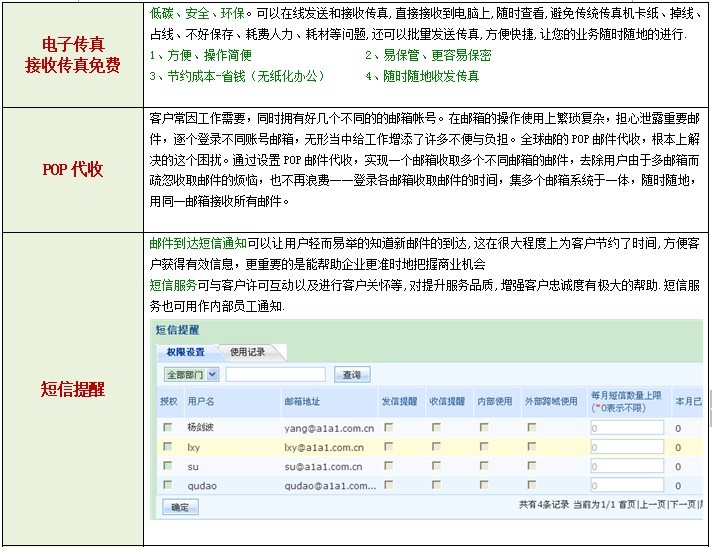The width and height of the screenshot is (712, 547).
Task: Go to 上一页 in pagination
Action: [x=653, y=504]
